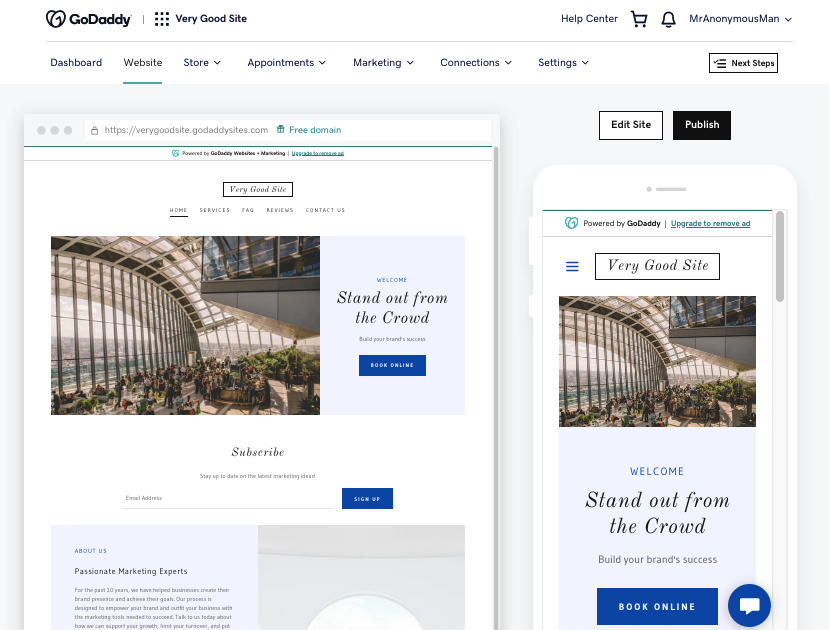This screenshot has width=829, height=630.
Task: Expand the Appointments dropdown menu
Action: [x=287, y=62]
